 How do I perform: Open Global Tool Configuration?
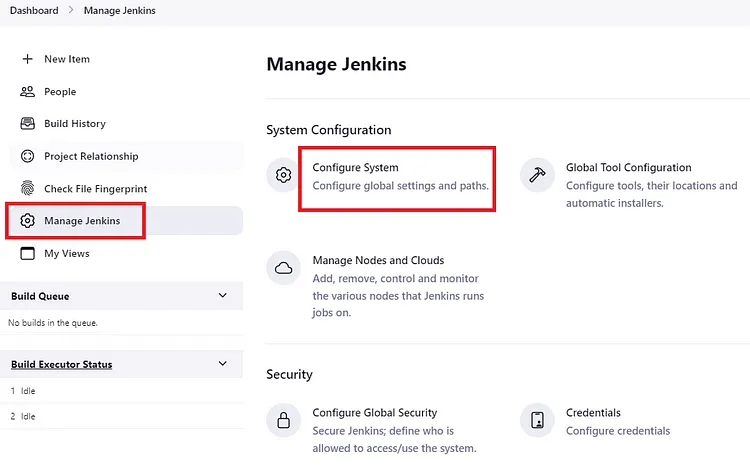[629, 167]
